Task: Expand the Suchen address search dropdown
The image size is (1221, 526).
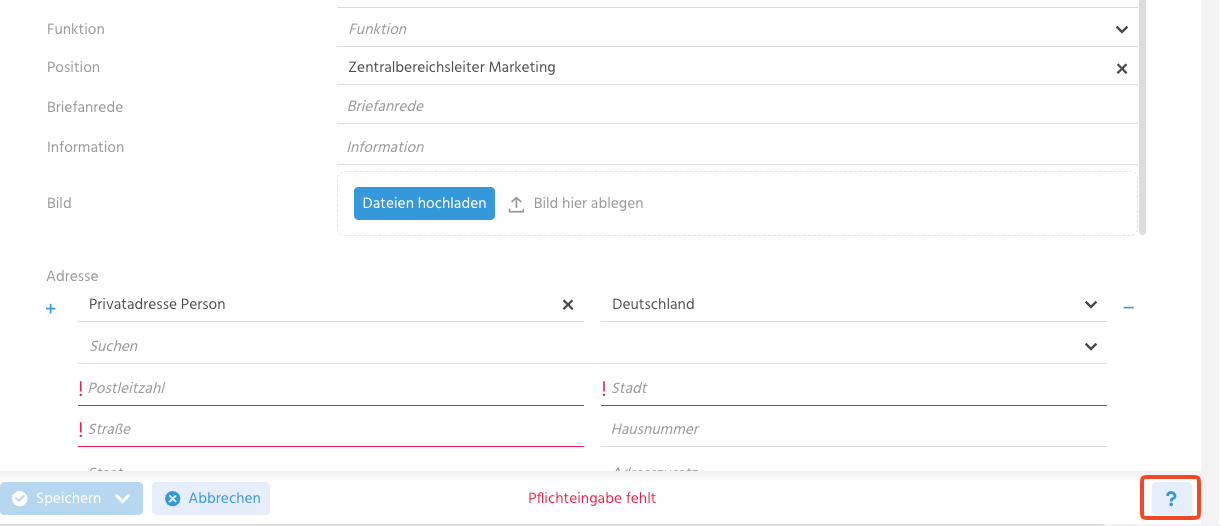Action: point(1090,347)
